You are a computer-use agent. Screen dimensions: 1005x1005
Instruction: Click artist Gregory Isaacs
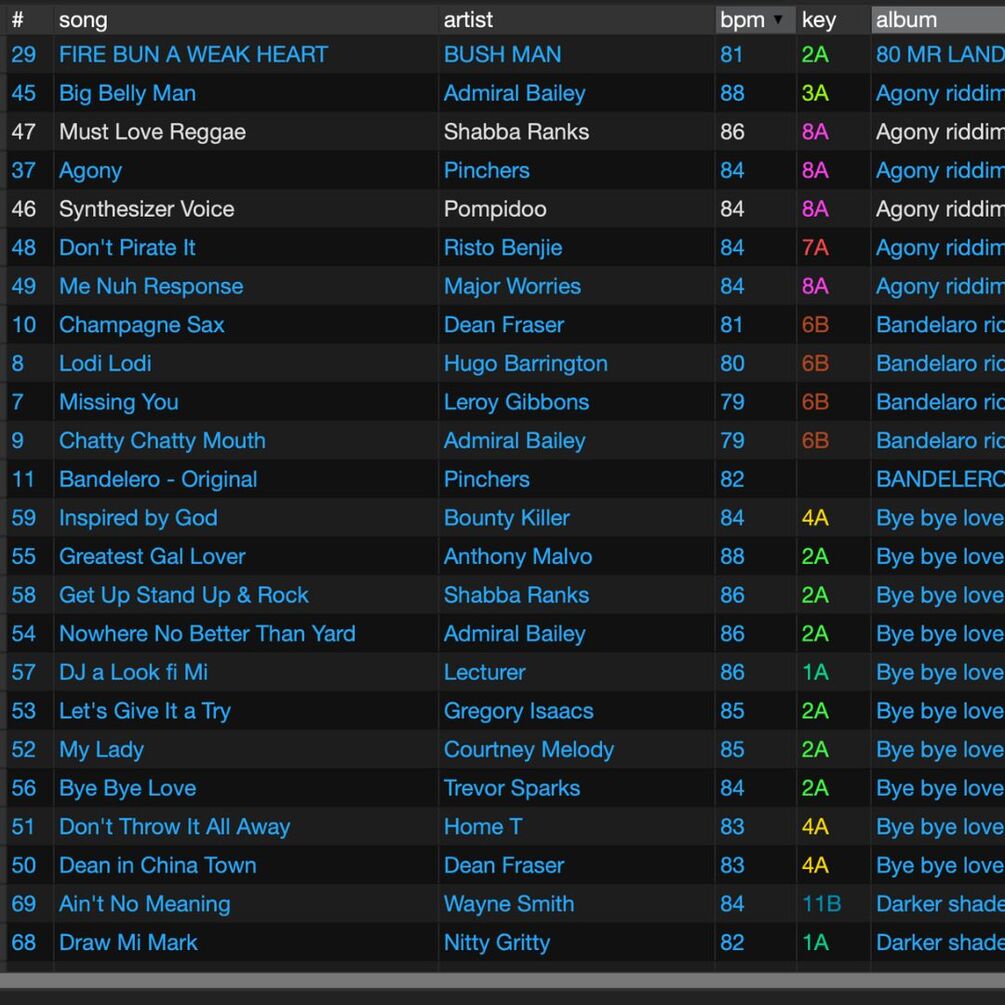tap(519, 711)
